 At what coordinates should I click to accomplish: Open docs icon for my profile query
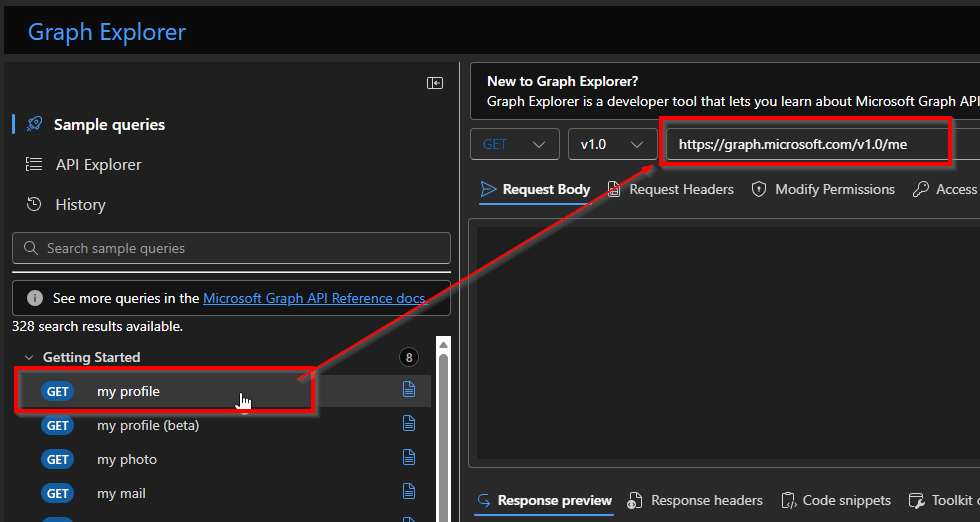pyautogui.click(x=409, y=390)
